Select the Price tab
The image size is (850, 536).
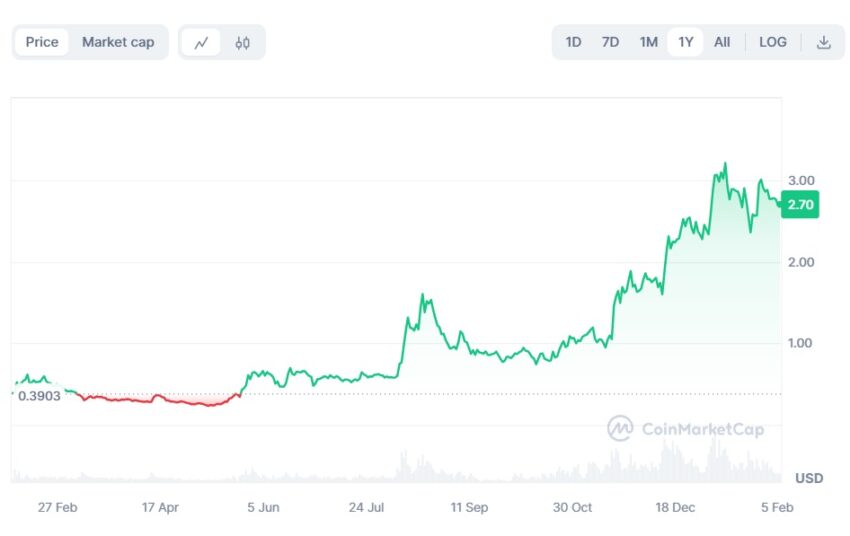pyautogui.click(x=42, y=42)
